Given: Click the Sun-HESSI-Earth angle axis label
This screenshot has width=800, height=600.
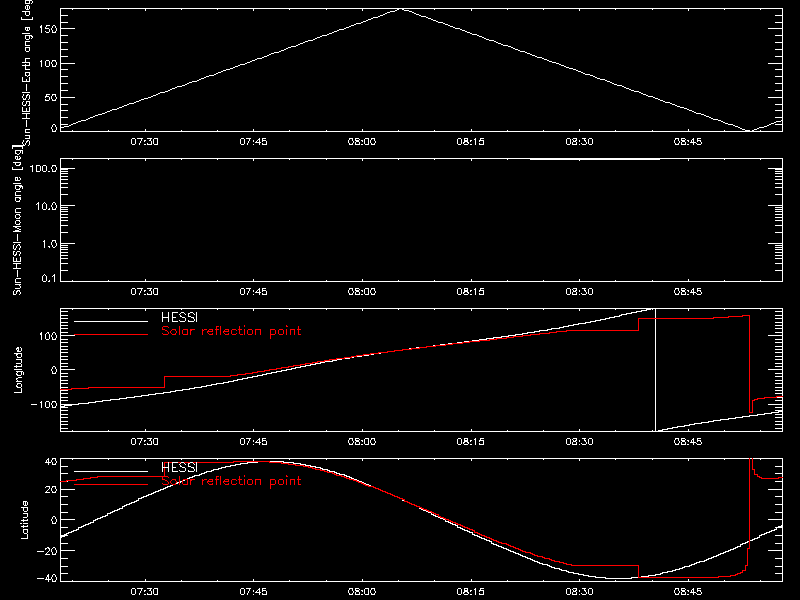Looking at the screenshot, I should point(27,73).
